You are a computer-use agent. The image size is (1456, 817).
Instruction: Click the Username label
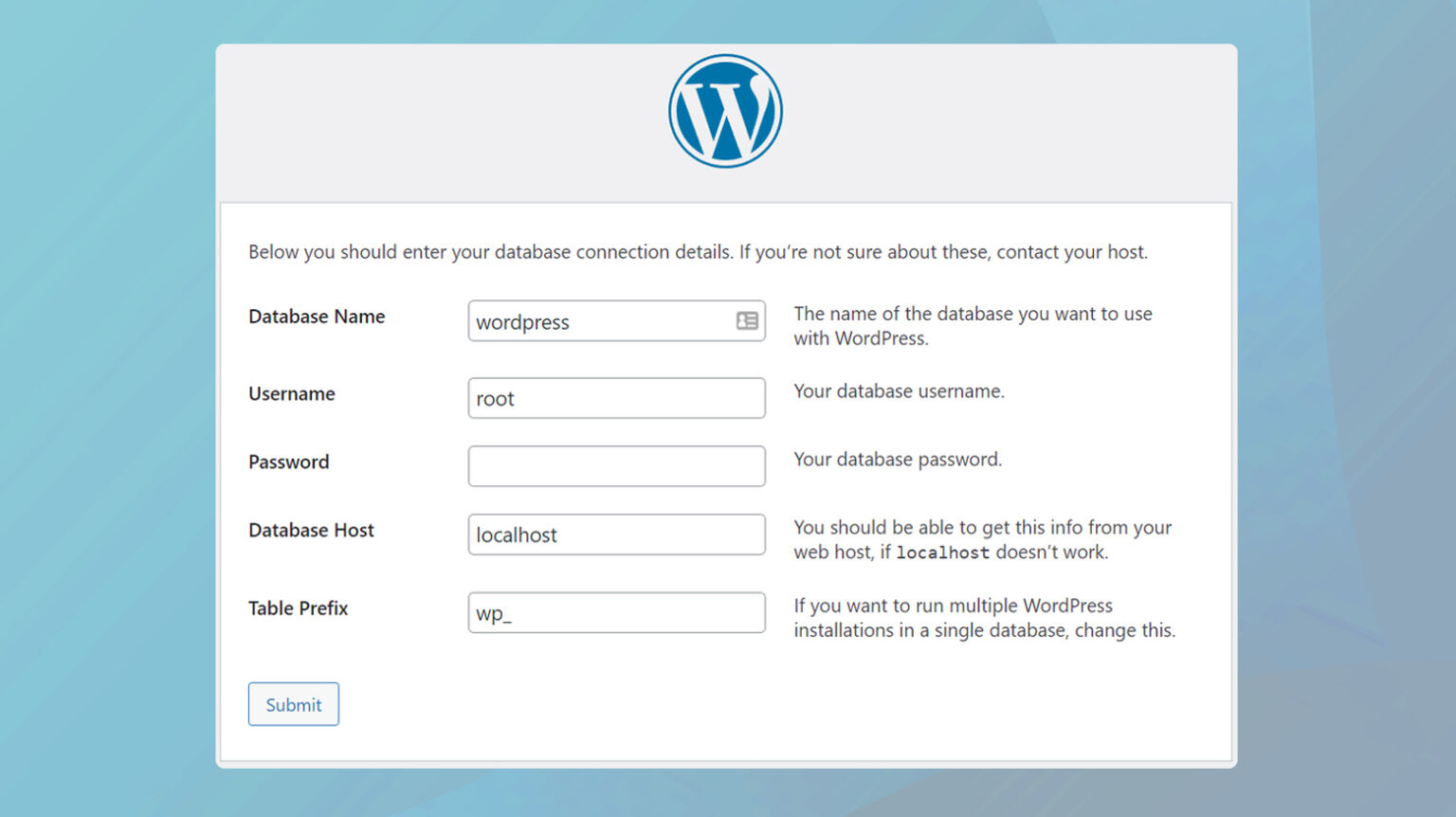tap(291, 394)
